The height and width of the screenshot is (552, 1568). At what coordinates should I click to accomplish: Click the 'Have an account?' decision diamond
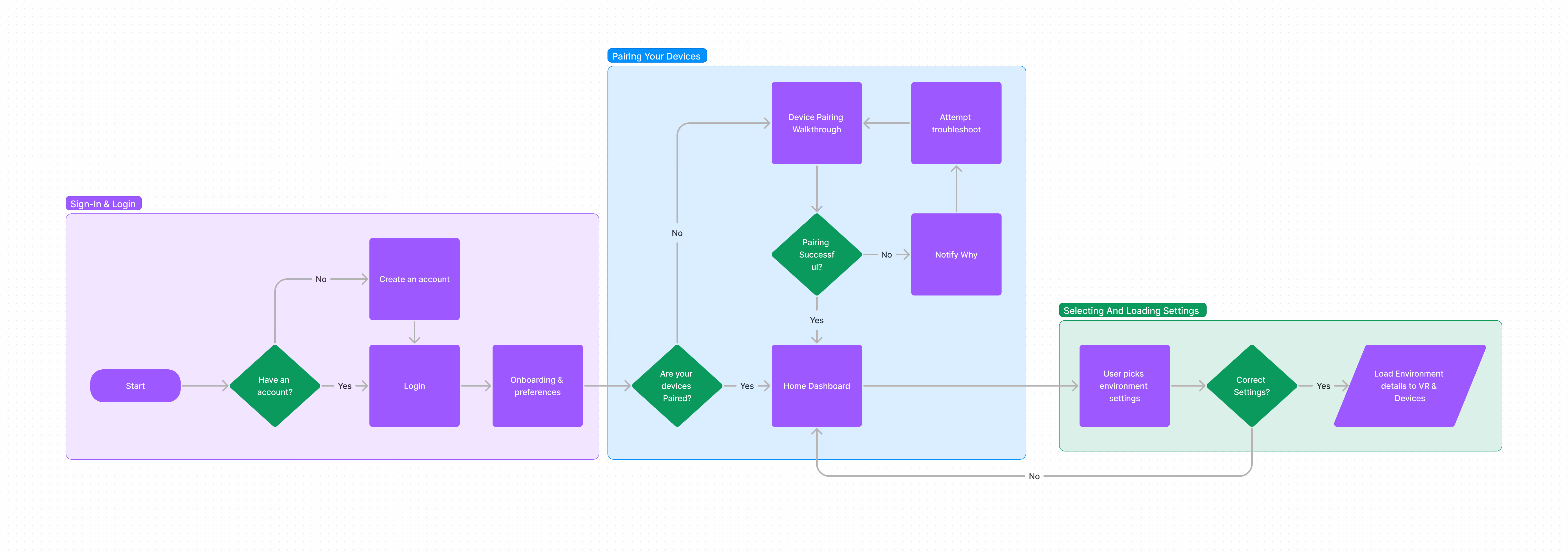click(275, 386)
